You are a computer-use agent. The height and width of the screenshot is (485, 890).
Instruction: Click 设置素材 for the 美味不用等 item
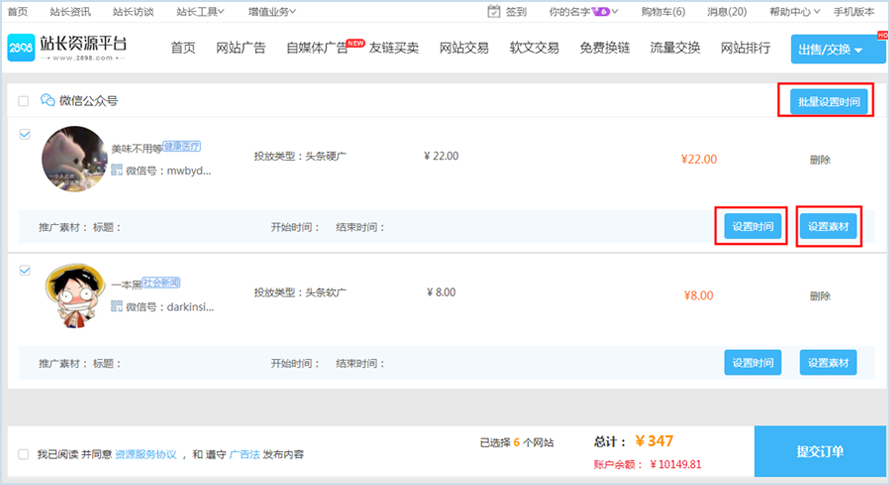coord(828,226)
